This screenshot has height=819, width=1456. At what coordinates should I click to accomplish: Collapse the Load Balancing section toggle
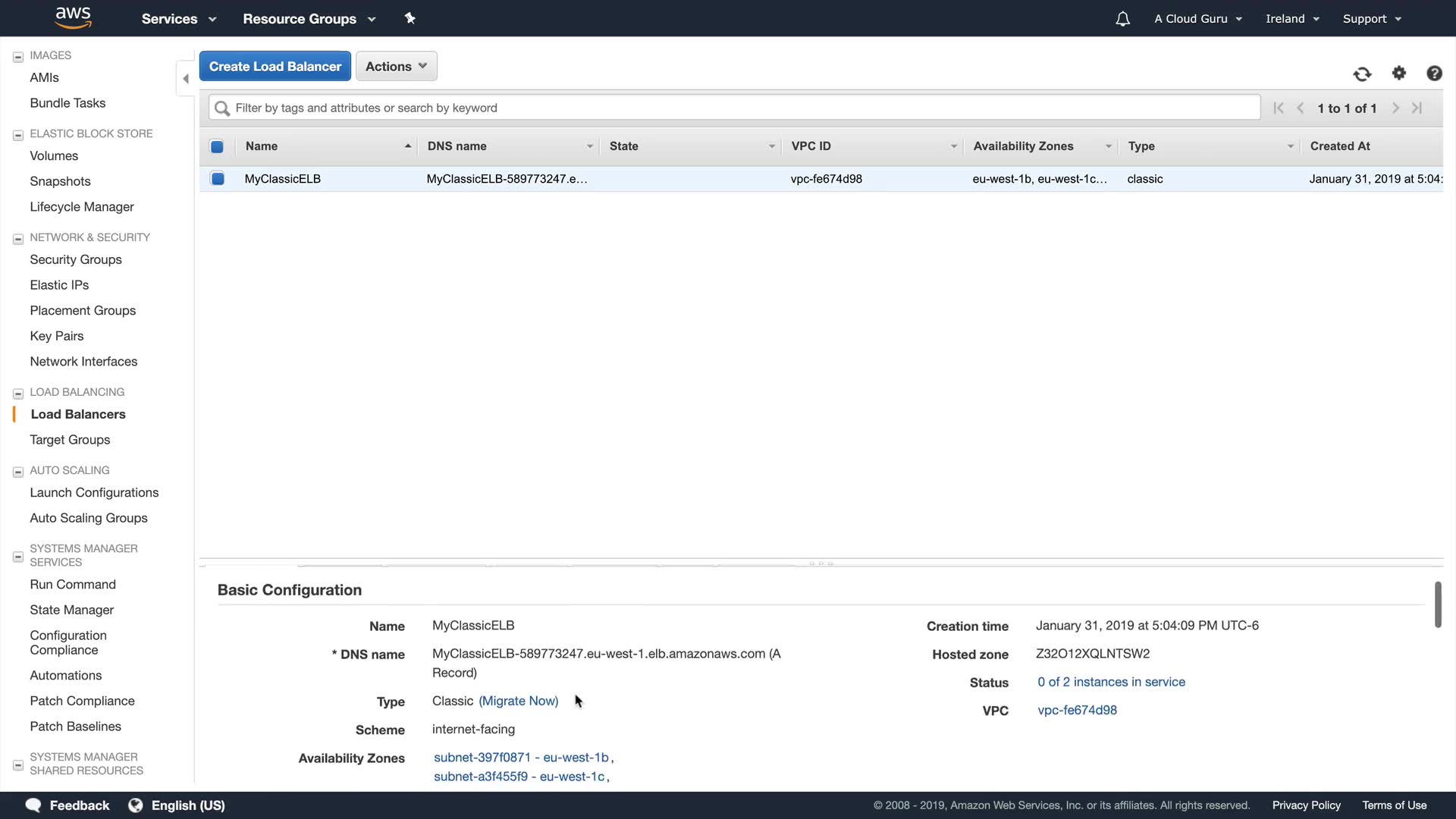[18, 393]
